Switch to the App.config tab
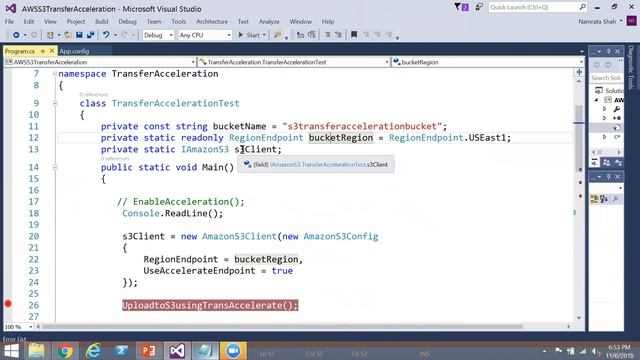This screenshot has height=360, width=640. (x=74, y=51)
